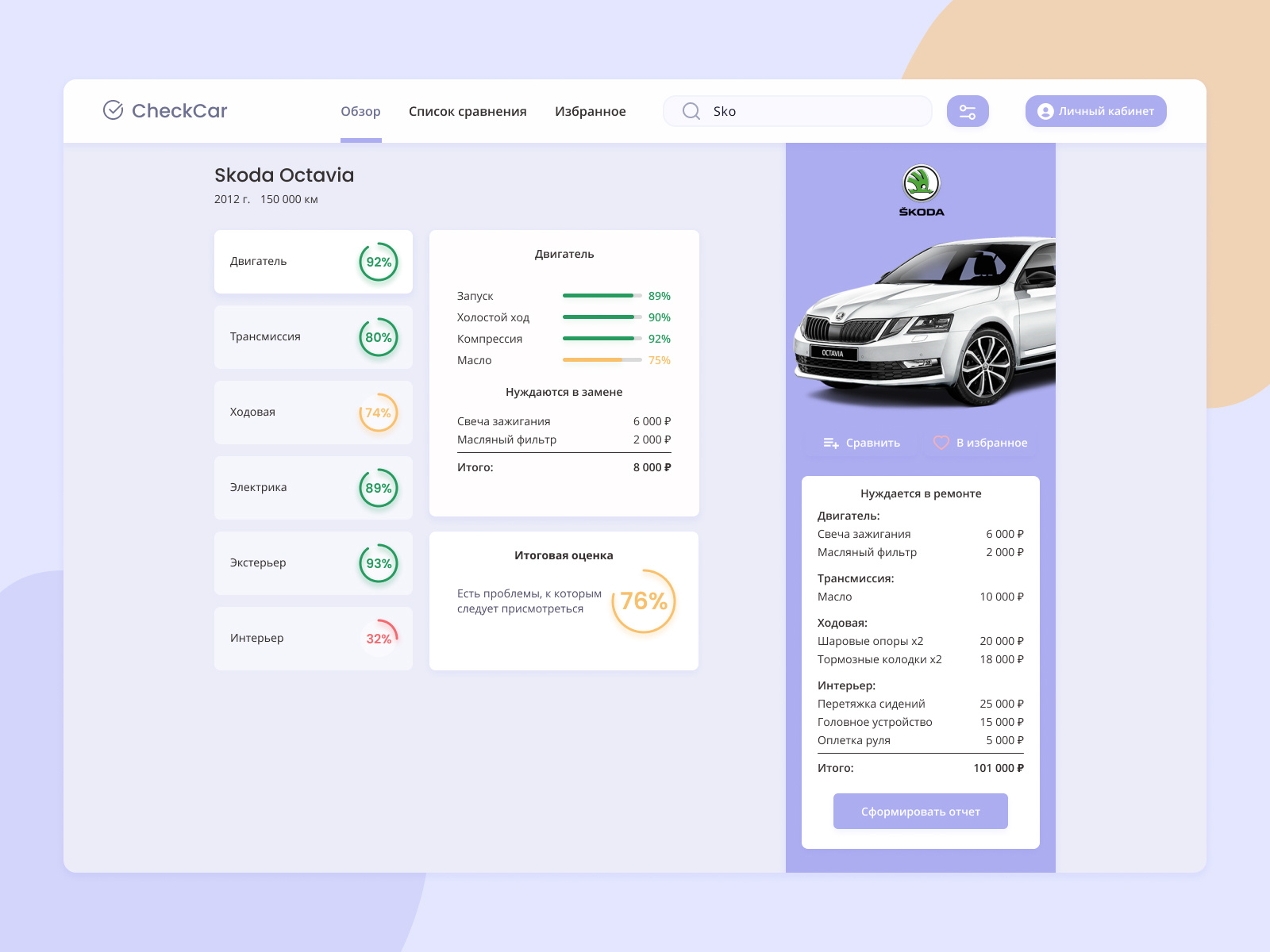Select the Трансмиссия category card
Screen dimensions: 1270x952
coord(314,337)
